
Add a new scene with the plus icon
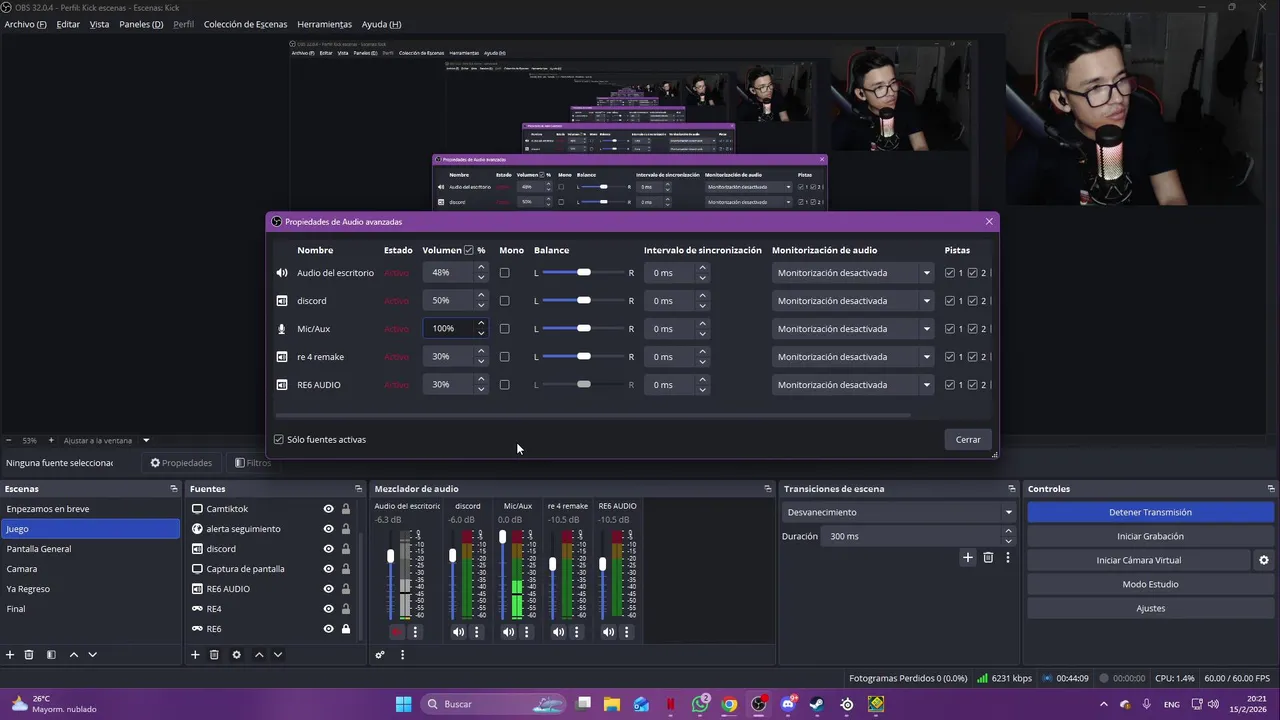pos(10,655)
